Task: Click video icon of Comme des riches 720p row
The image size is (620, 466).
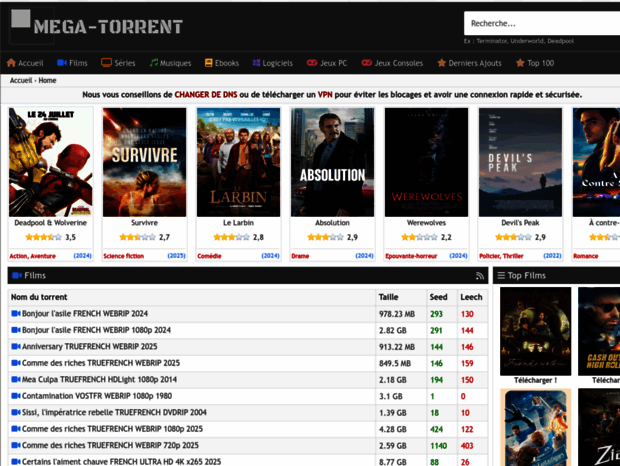Action: tap(16, 445)
